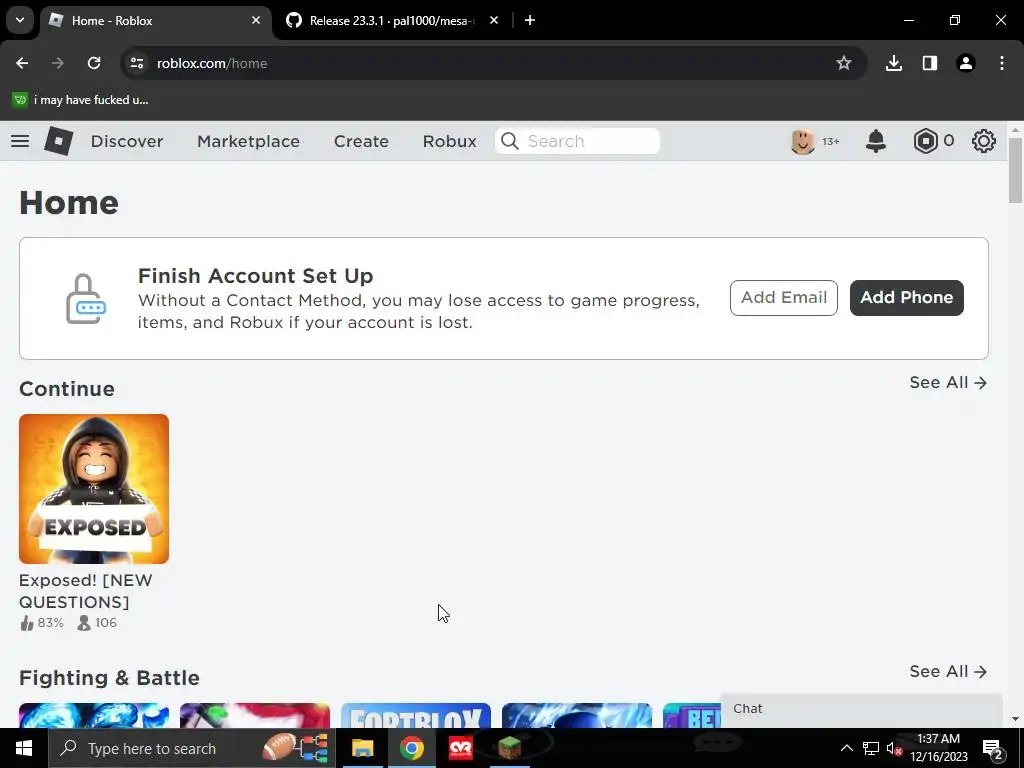Viewport: 1024px width, 768px height.
Task: Open the notifications bell
Action: 876,141
